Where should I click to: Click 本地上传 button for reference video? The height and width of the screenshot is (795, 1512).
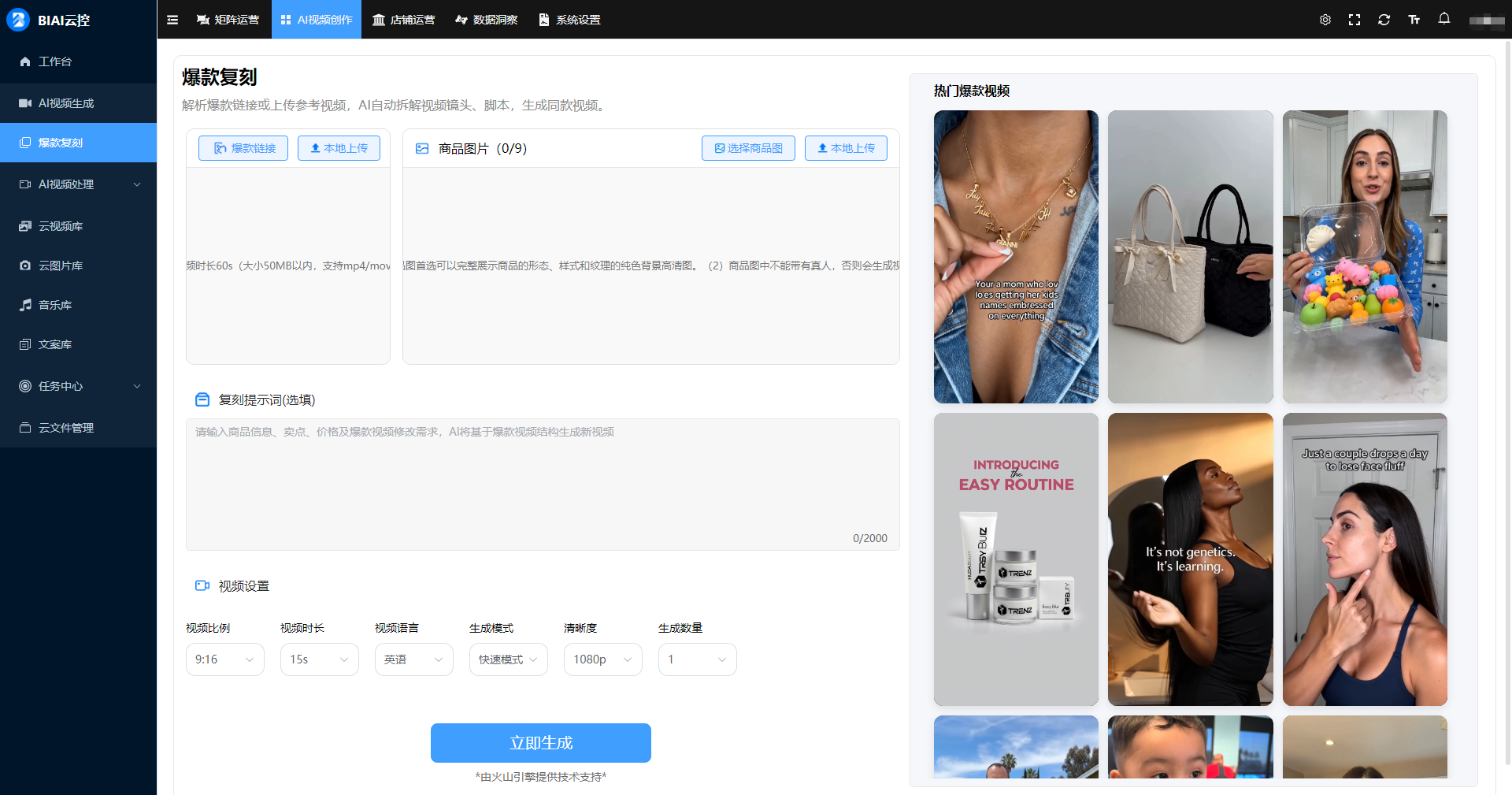tap(339, 148)
